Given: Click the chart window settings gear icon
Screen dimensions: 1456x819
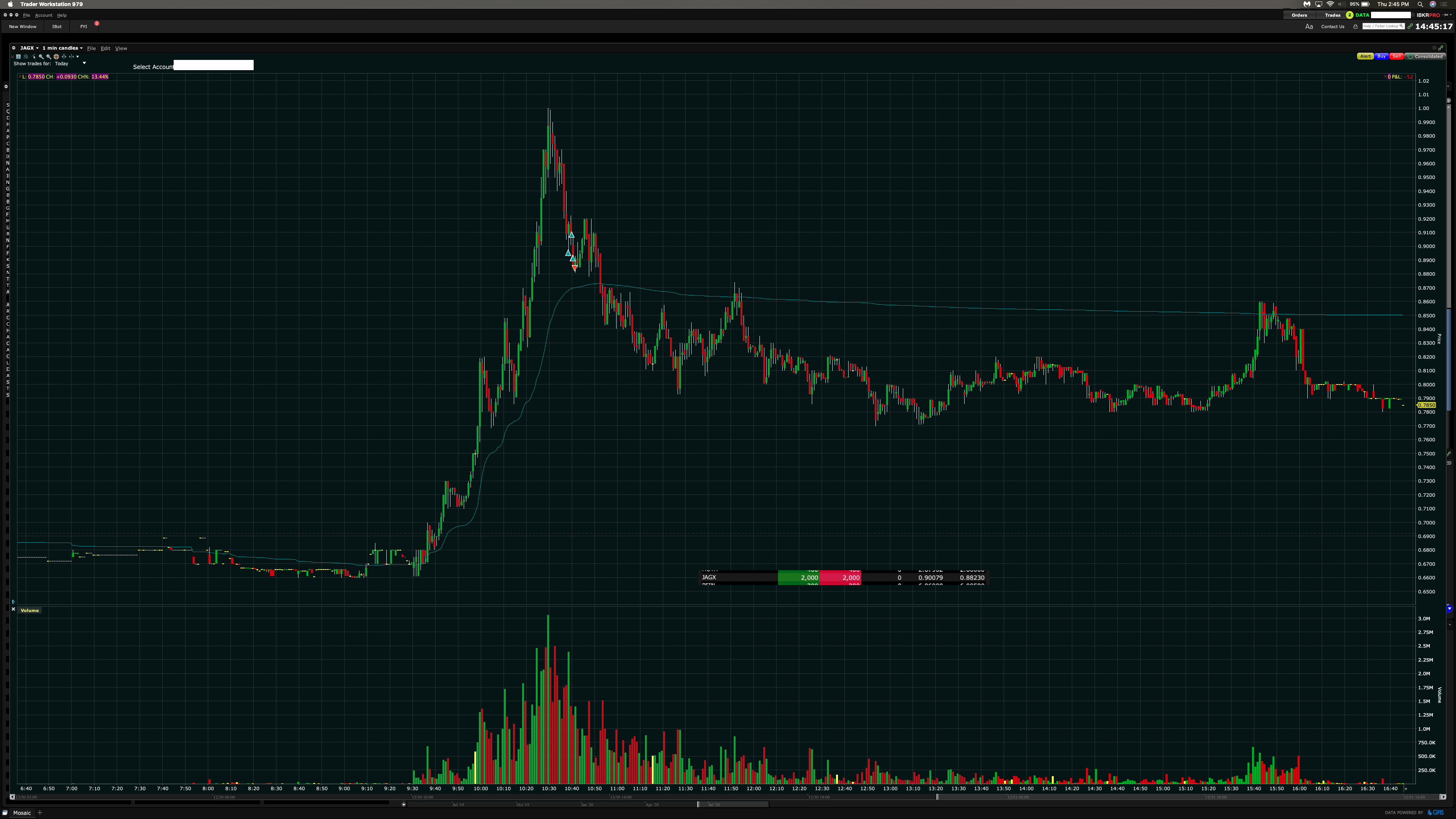Looking at the screenshot, I should pos(14,48).
